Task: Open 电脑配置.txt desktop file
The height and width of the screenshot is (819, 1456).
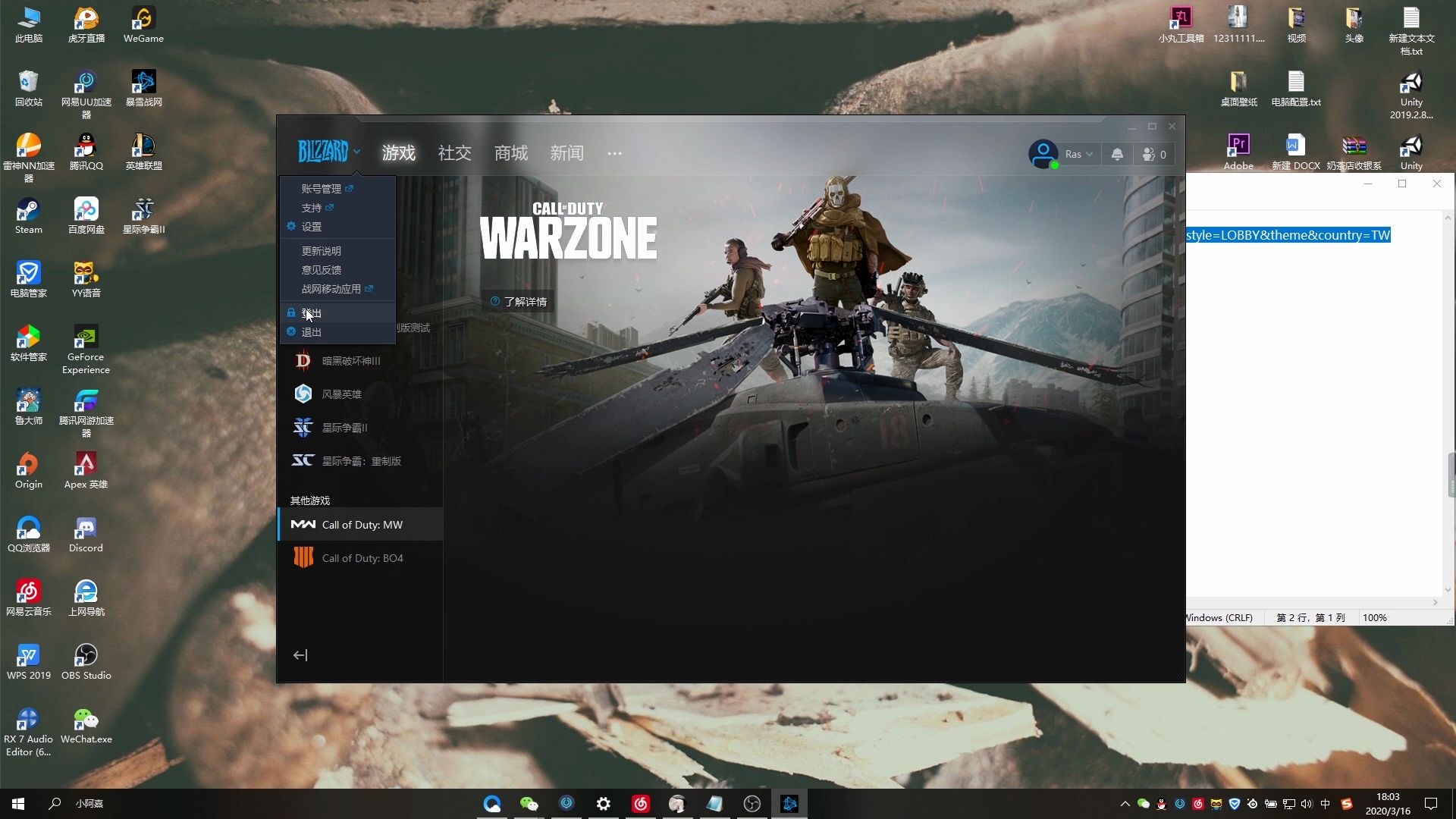Action: pyautogui.click(x=1296, y=88)
